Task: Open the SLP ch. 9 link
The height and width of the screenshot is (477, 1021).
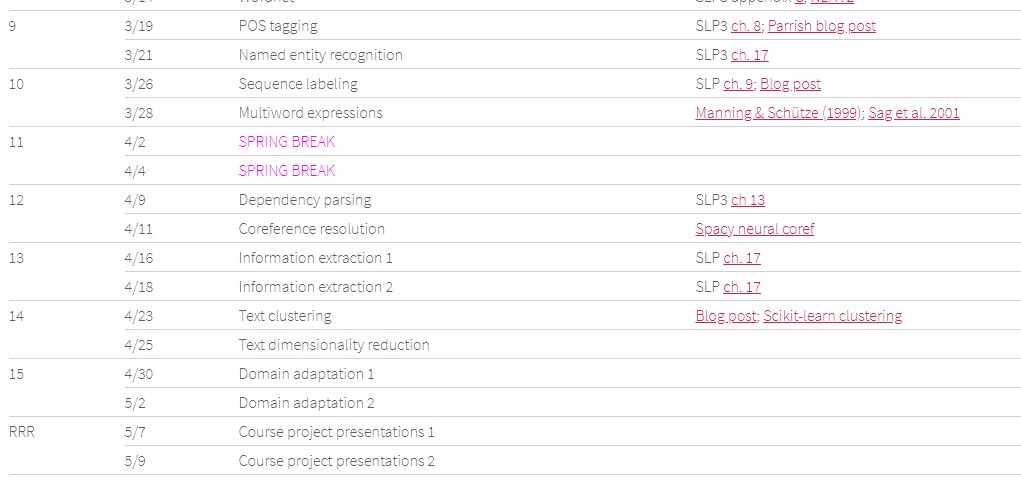Action: [x=738, y=84]
